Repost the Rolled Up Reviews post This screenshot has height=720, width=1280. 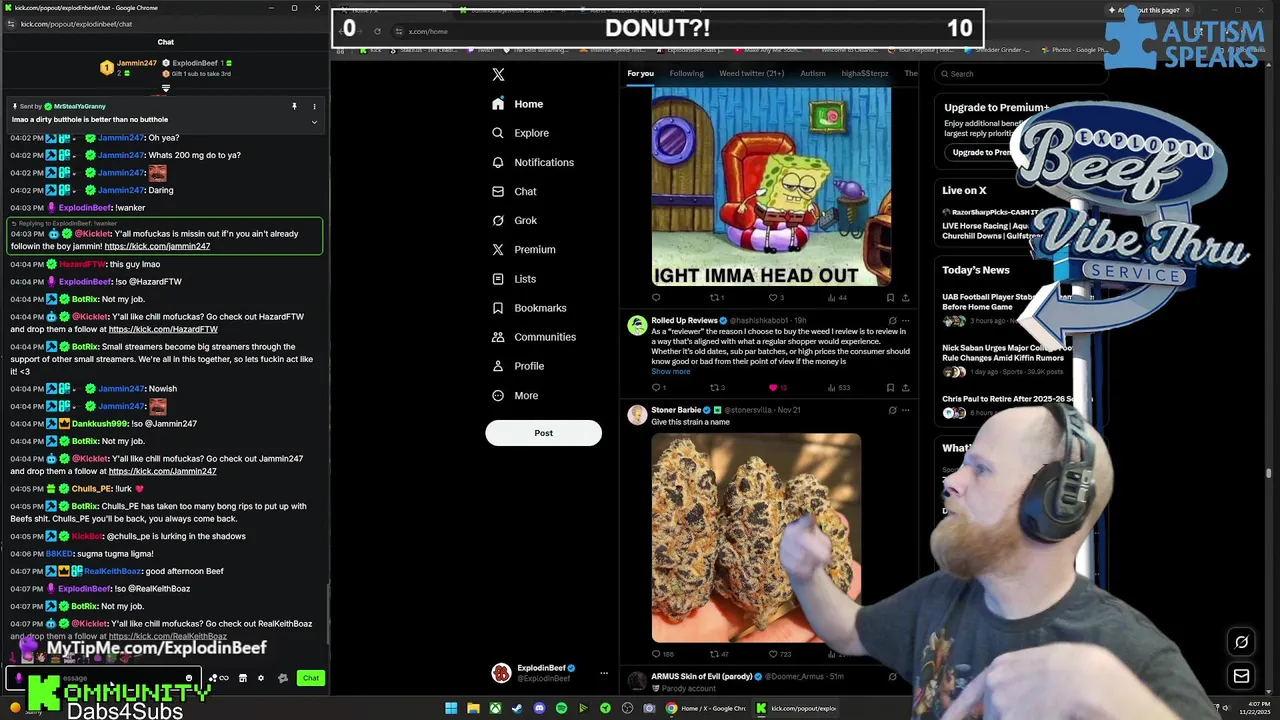(x=716, y=387)
